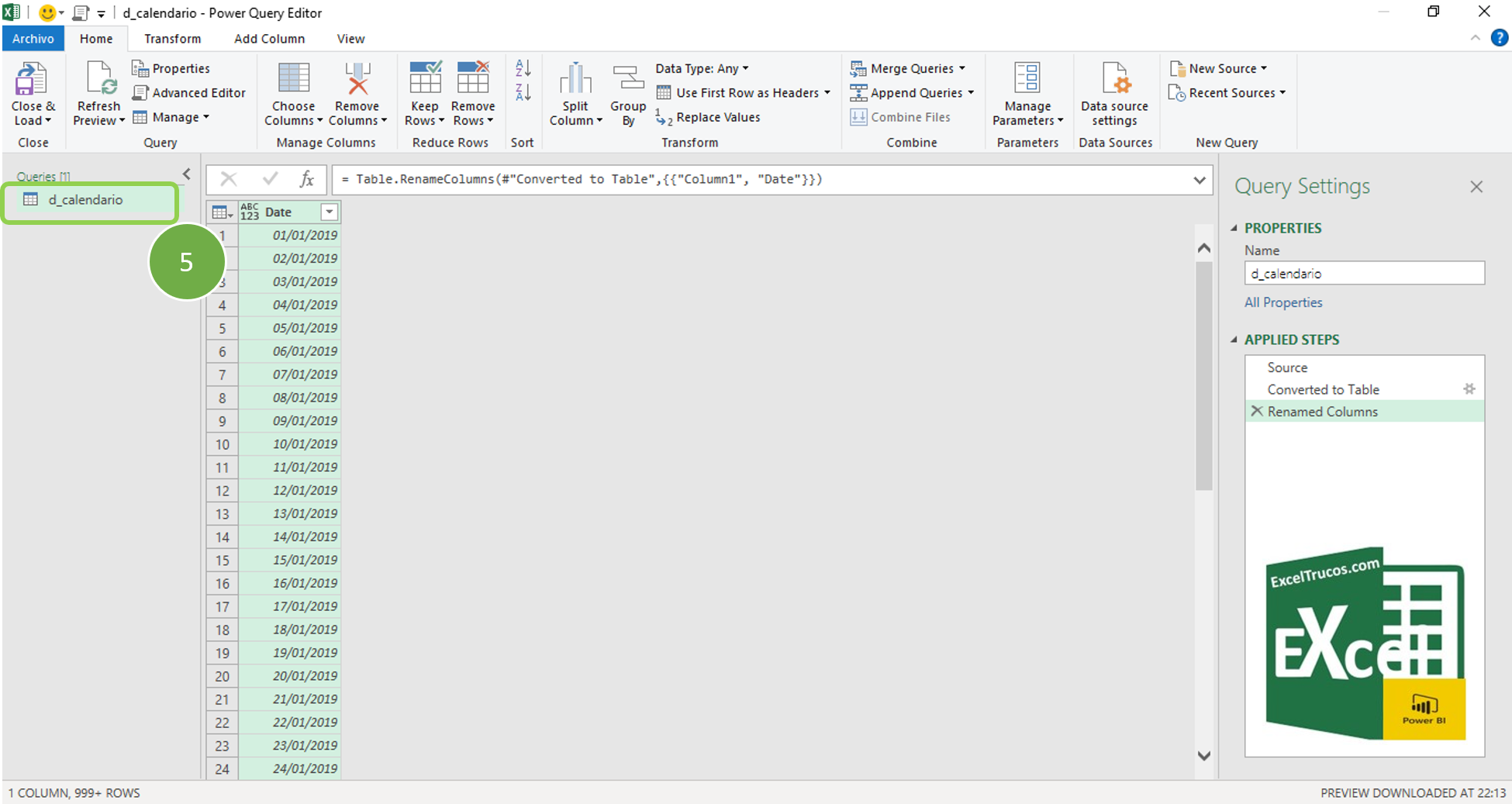Viewport: 1512px width, 804px height.
Task: Open the Date column filter dropdown
Action: (330, 212)
